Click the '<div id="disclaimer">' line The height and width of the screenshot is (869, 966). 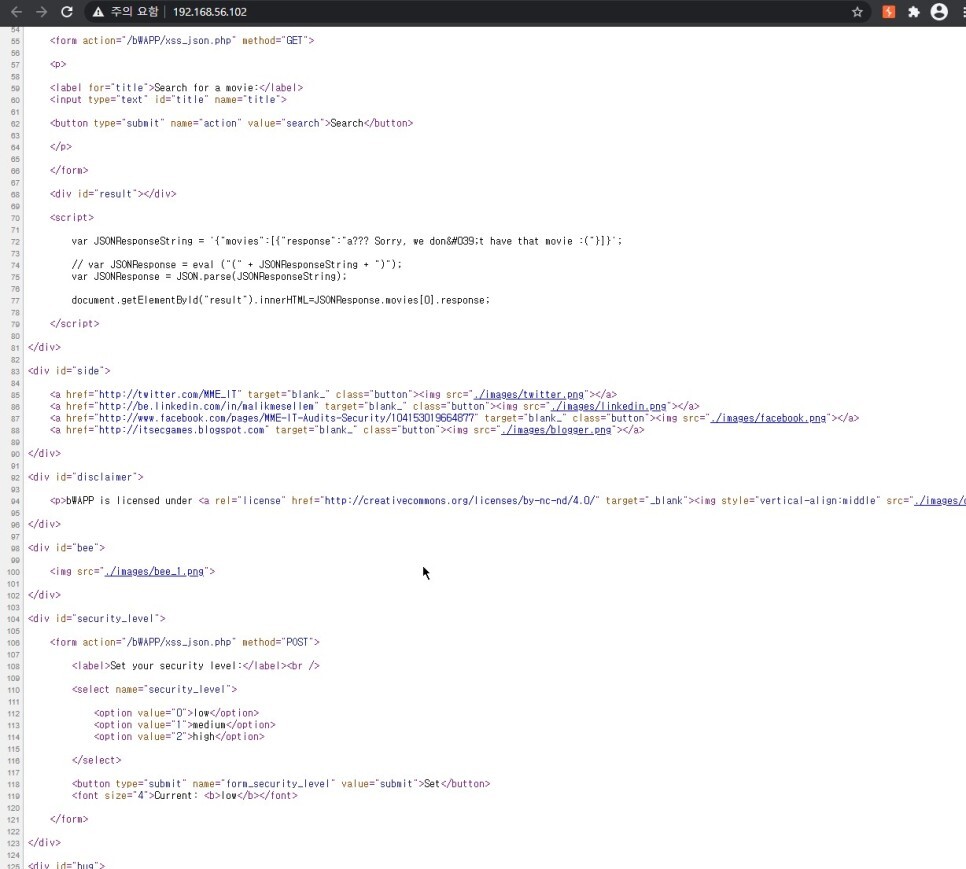pyautogui.click(x=86, y=477)
